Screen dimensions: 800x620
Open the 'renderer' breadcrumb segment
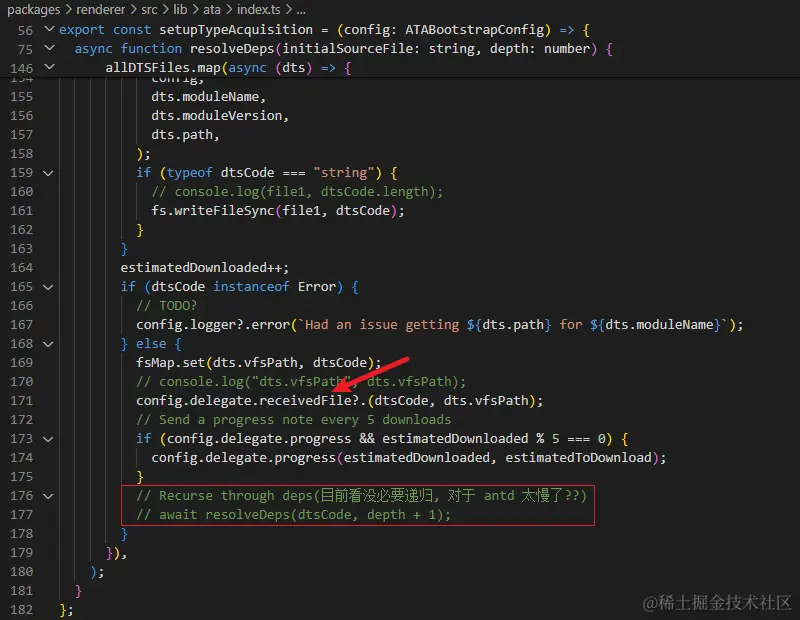(101, 10)
